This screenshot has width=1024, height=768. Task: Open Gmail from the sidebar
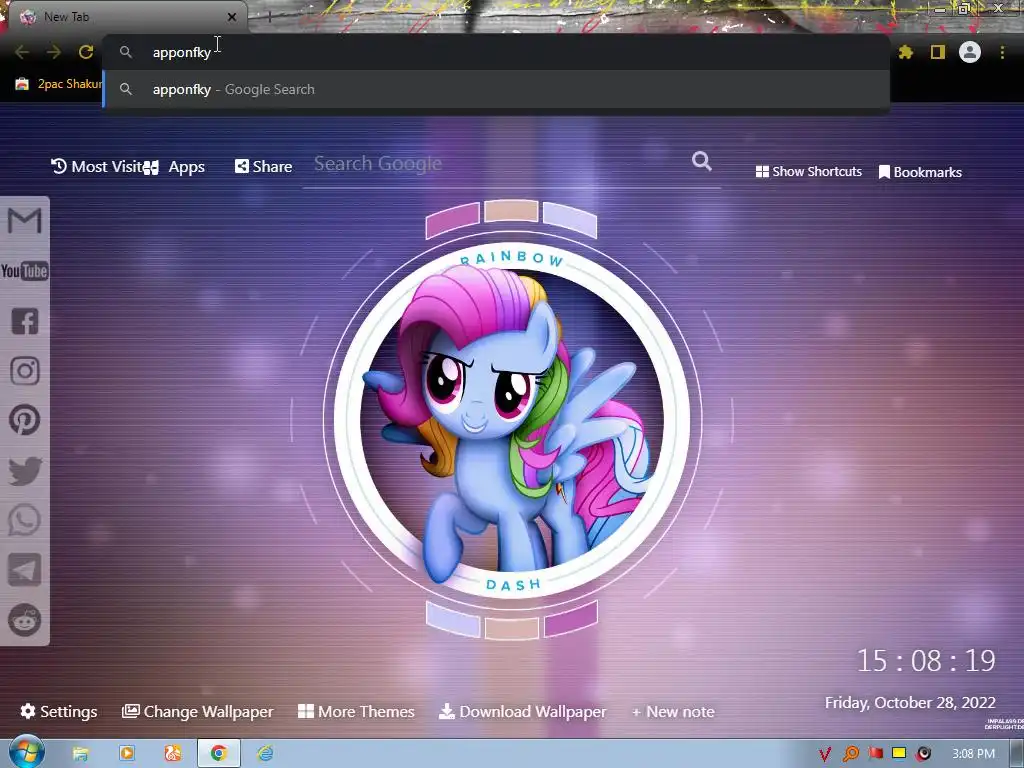coord(25,220)
